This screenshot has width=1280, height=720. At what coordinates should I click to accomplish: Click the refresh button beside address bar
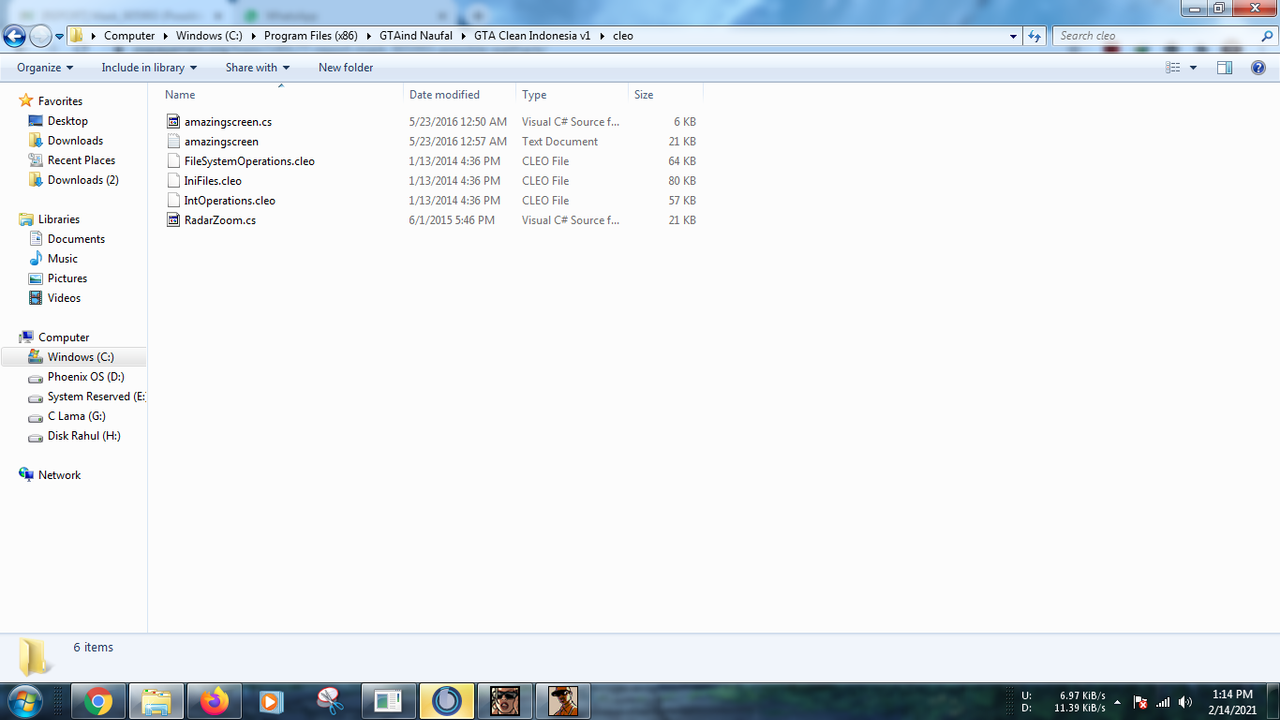coord(1035,36)
